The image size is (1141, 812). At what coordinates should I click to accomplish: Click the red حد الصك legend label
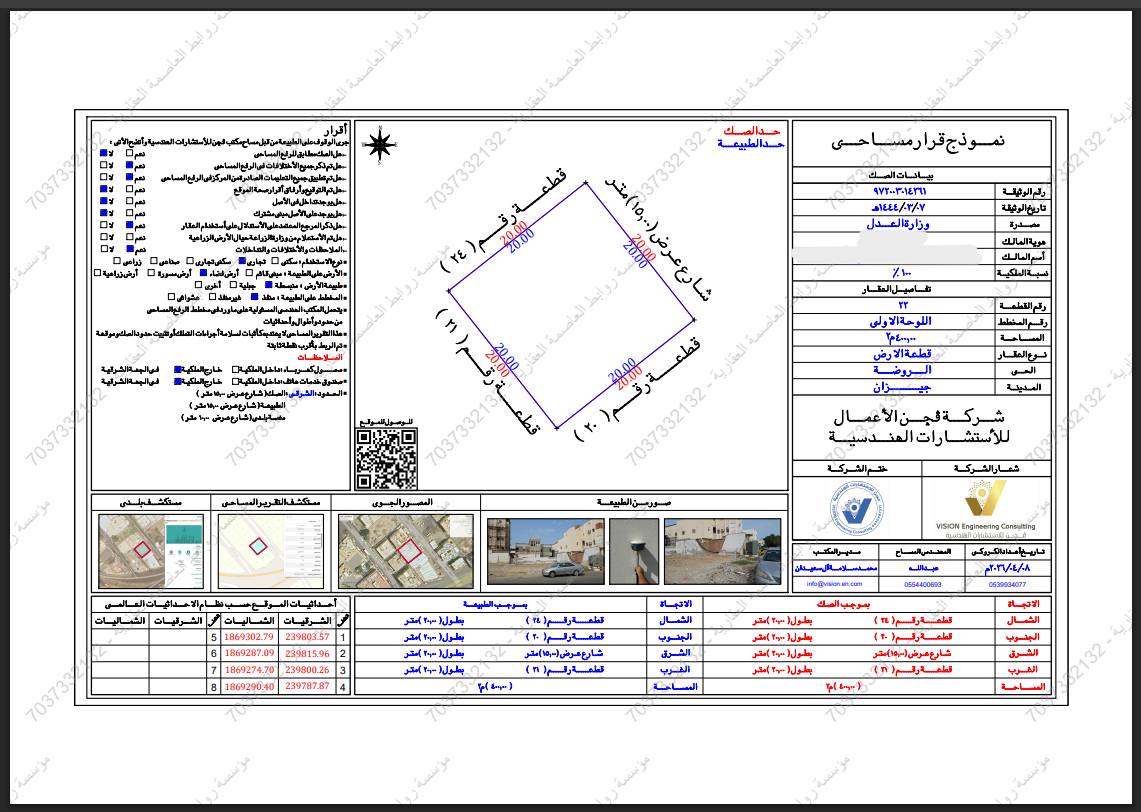752,130
